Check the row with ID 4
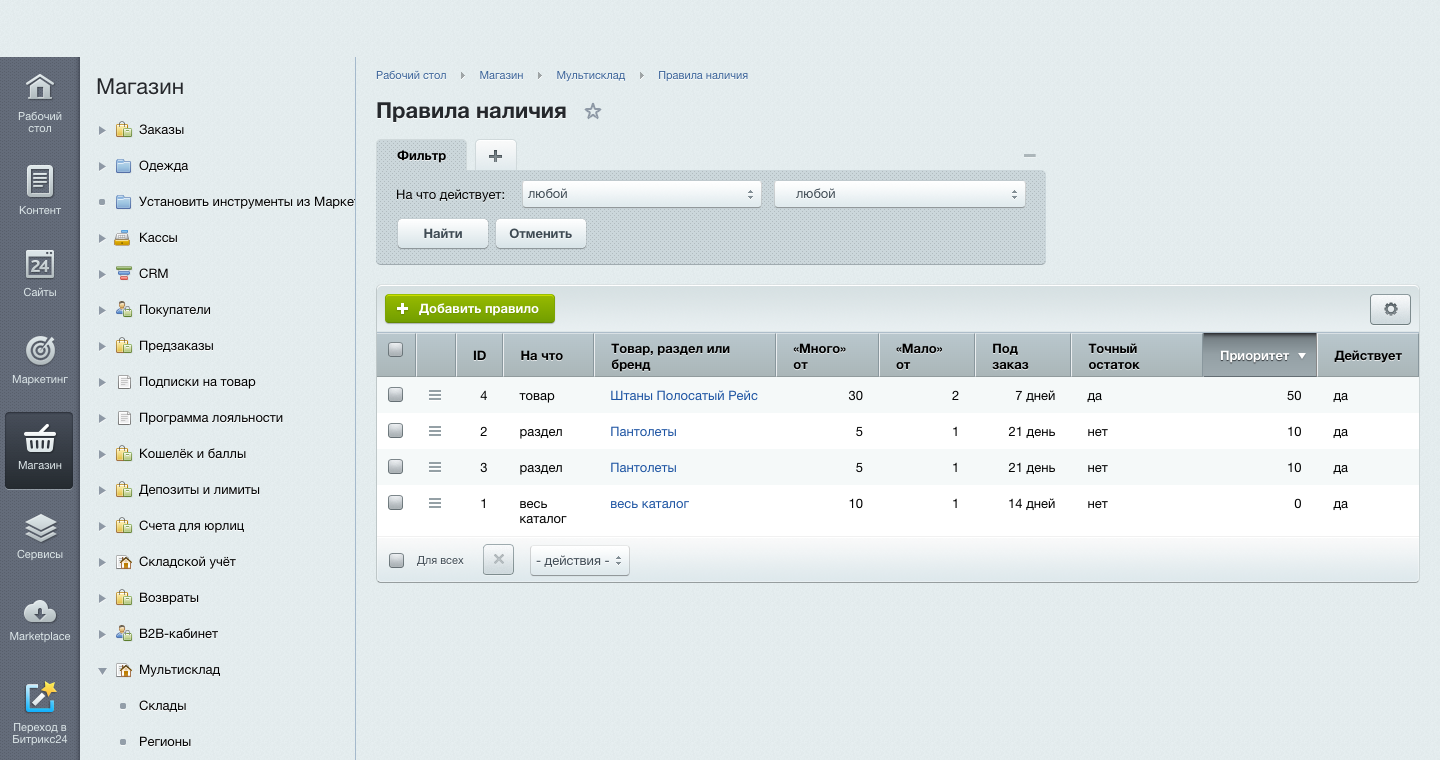The image size is (1440, 760). (x=395, y=395)
